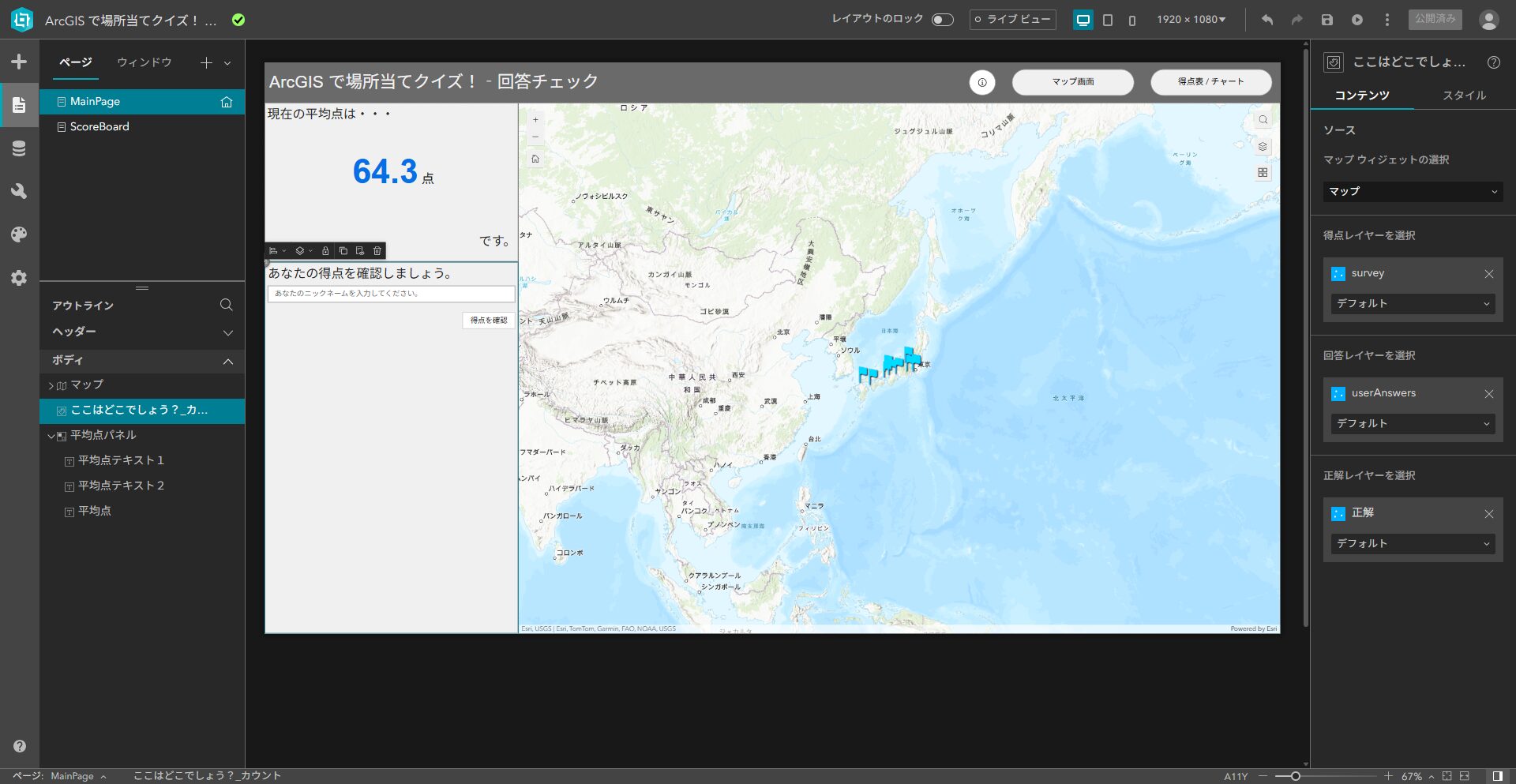Click info button in app header
Viewport: 1516px width, 784px height.
tap(982, 82)
